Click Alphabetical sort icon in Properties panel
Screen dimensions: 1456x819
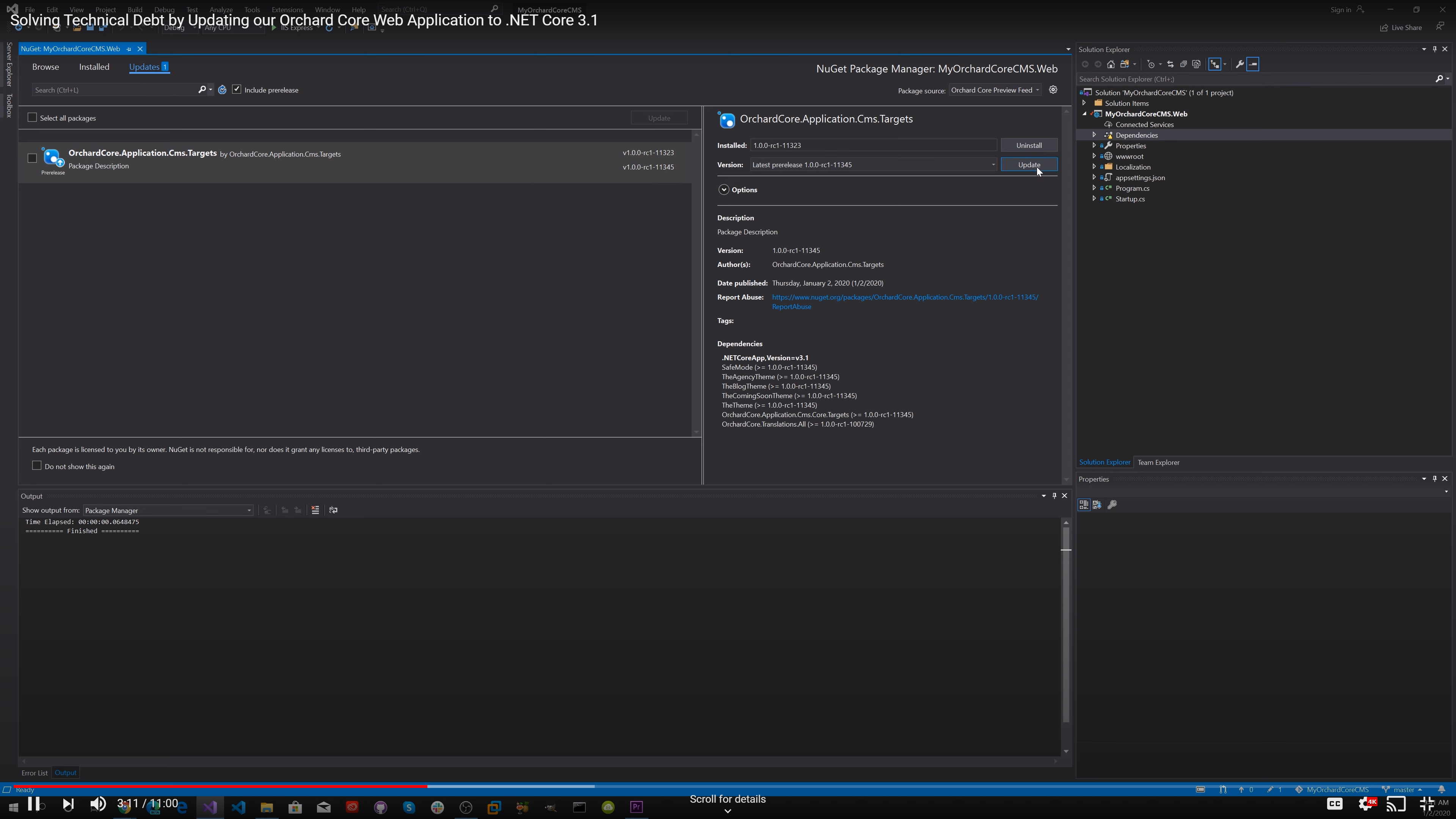tap(1097, 505)
